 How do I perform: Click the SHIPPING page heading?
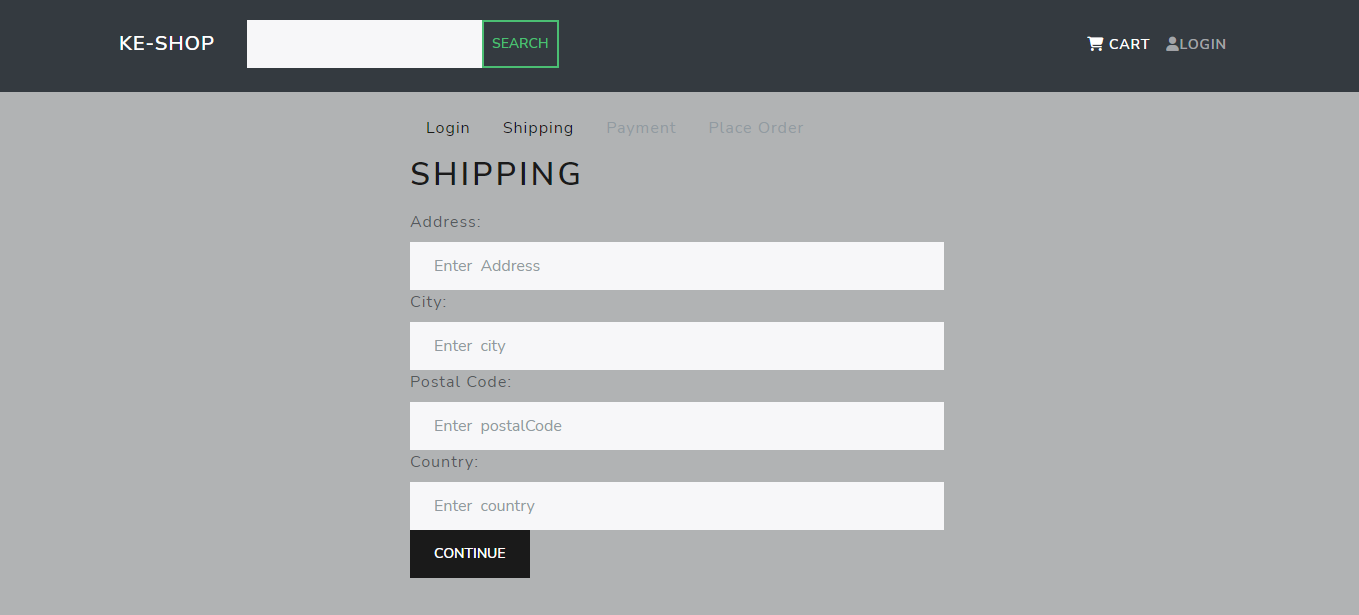coord(496,174)
